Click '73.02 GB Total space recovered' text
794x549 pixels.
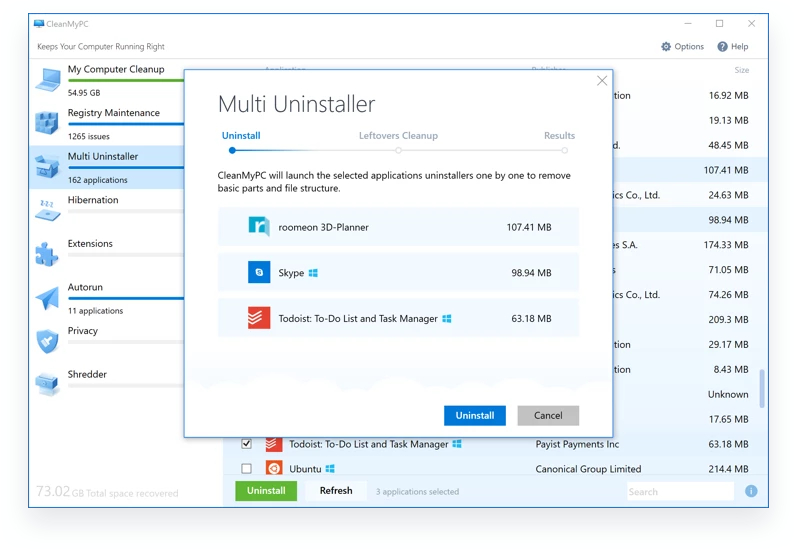pos(107,491)
